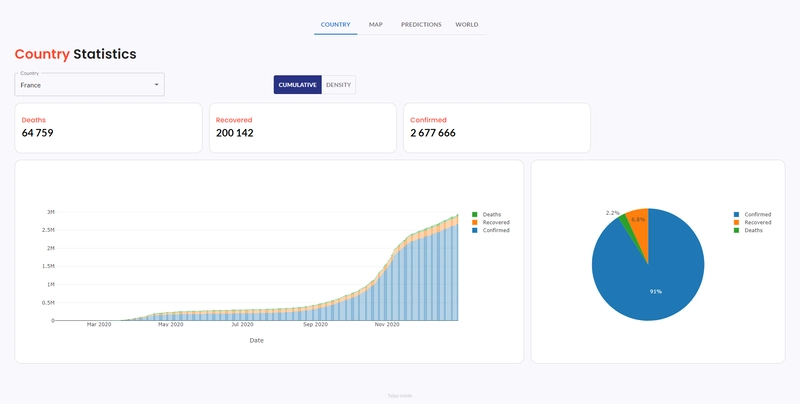Click the Mar 2020 axis label
The height and width of the screenshot is (404, 800).
(x=99, y=324)
